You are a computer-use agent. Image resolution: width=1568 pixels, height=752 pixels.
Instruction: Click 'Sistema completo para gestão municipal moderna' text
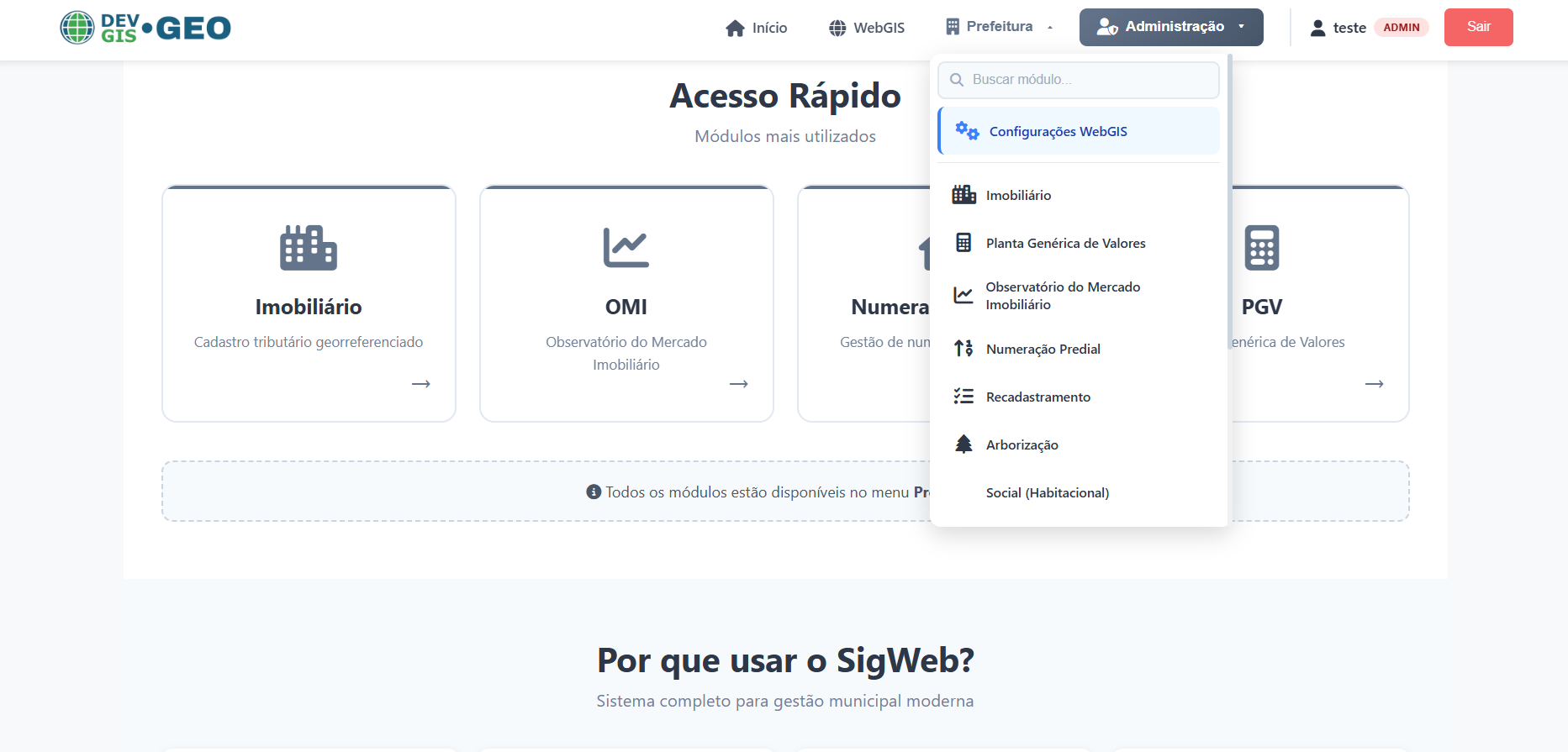coord(785,701)
